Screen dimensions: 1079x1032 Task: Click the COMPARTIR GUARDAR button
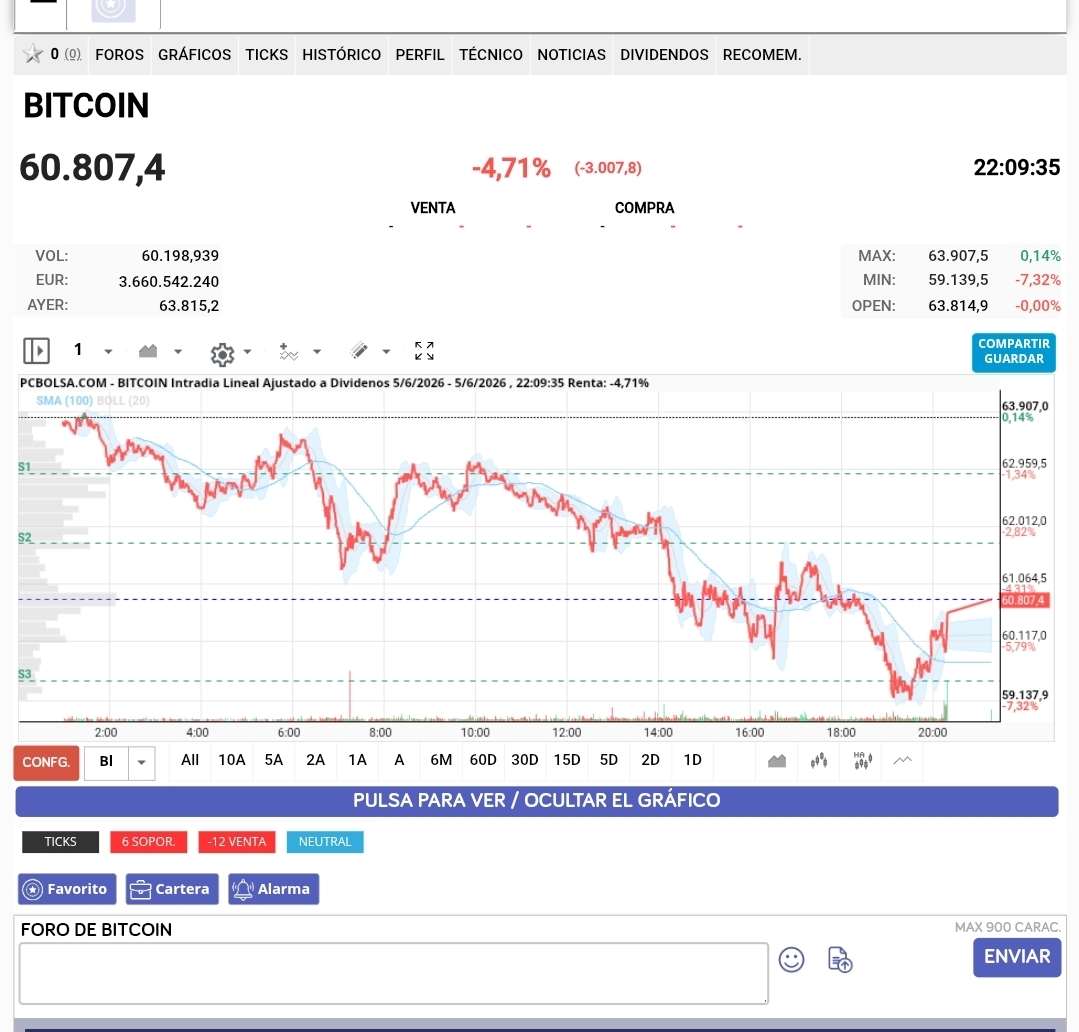pyautogui.click(x=1014, y=352)
